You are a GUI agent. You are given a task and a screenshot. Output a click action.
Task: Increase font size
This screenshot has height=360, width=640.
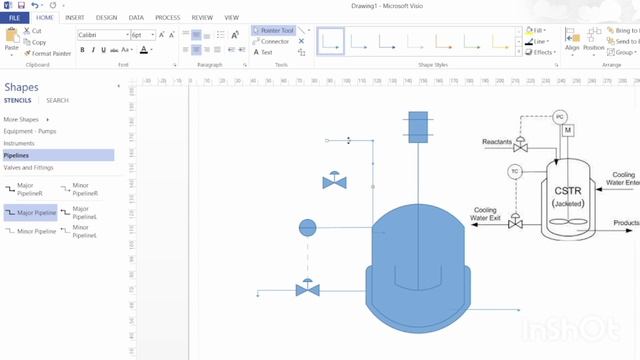162,35
